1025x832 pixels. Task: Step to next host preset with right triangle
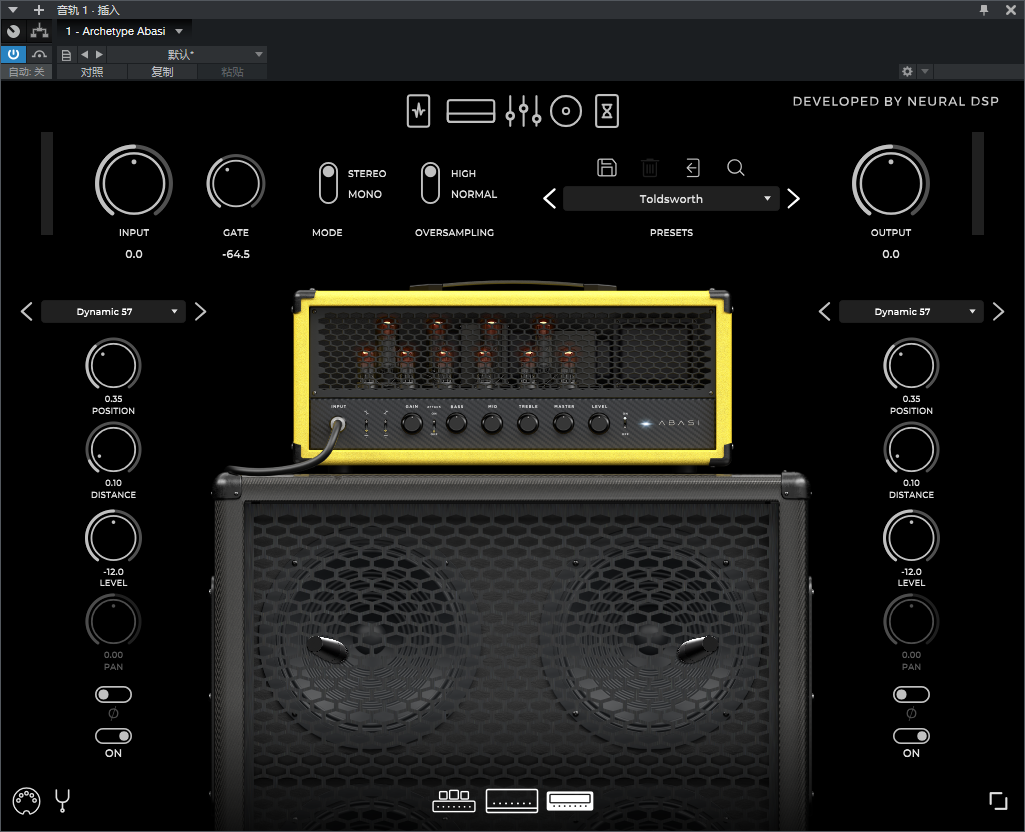(x=99, y=55)
